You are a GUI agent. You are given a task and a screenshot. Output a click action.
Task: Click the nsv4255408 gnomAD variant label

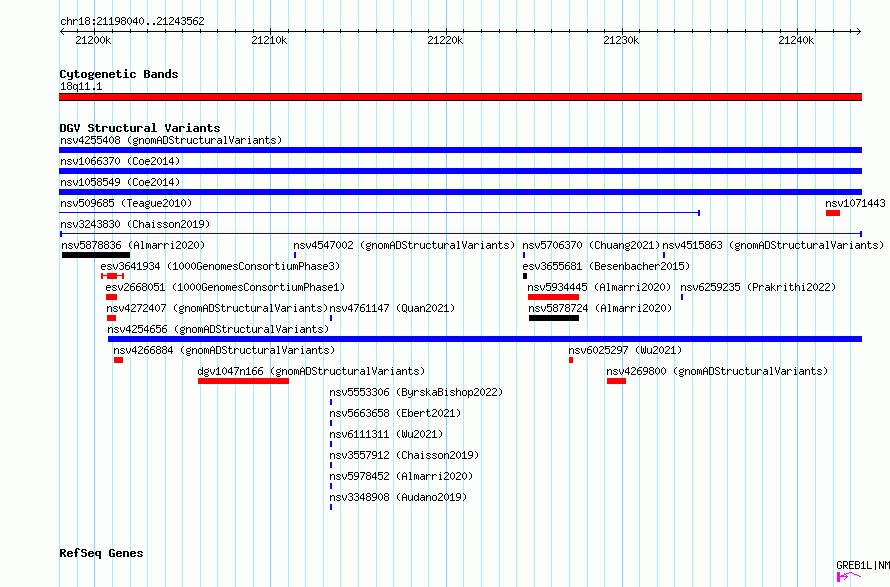(171, 140)
